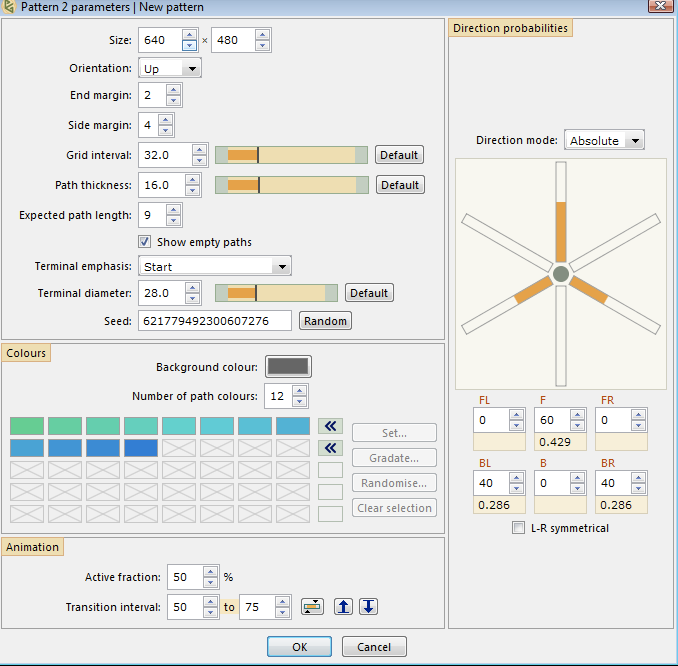Image resolution: width=678 pixels, height=666 pixels.
Task: Increase the B direction value
Action: 577,477
